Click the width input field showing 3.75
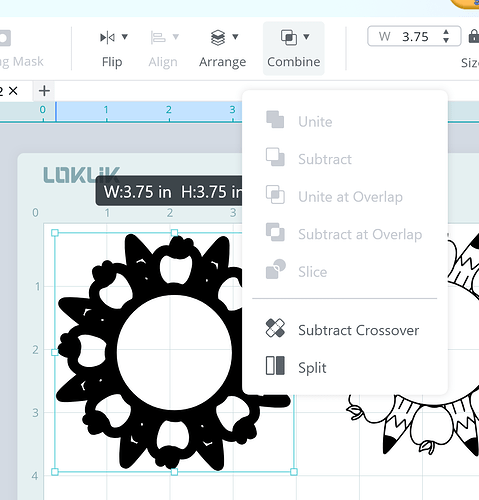The image size is (479, 500). pos(414,36)
